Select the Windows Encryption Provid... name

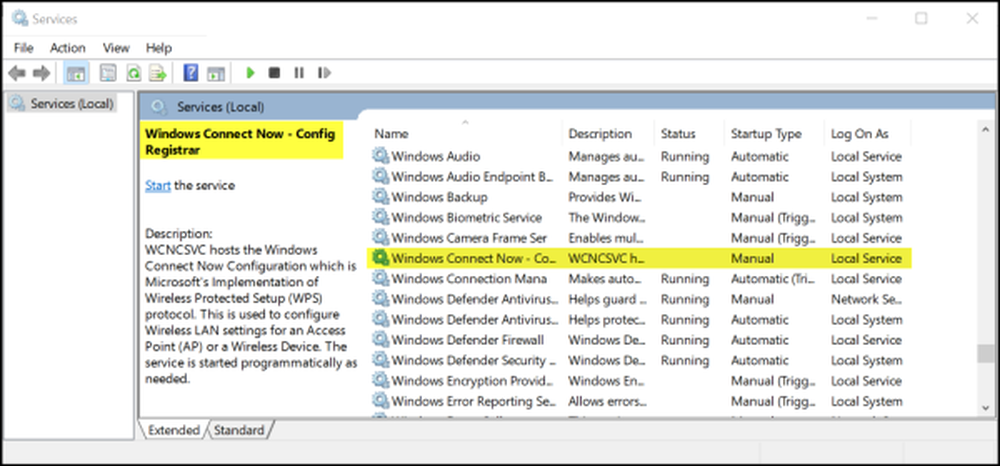(x=471, y=381)
